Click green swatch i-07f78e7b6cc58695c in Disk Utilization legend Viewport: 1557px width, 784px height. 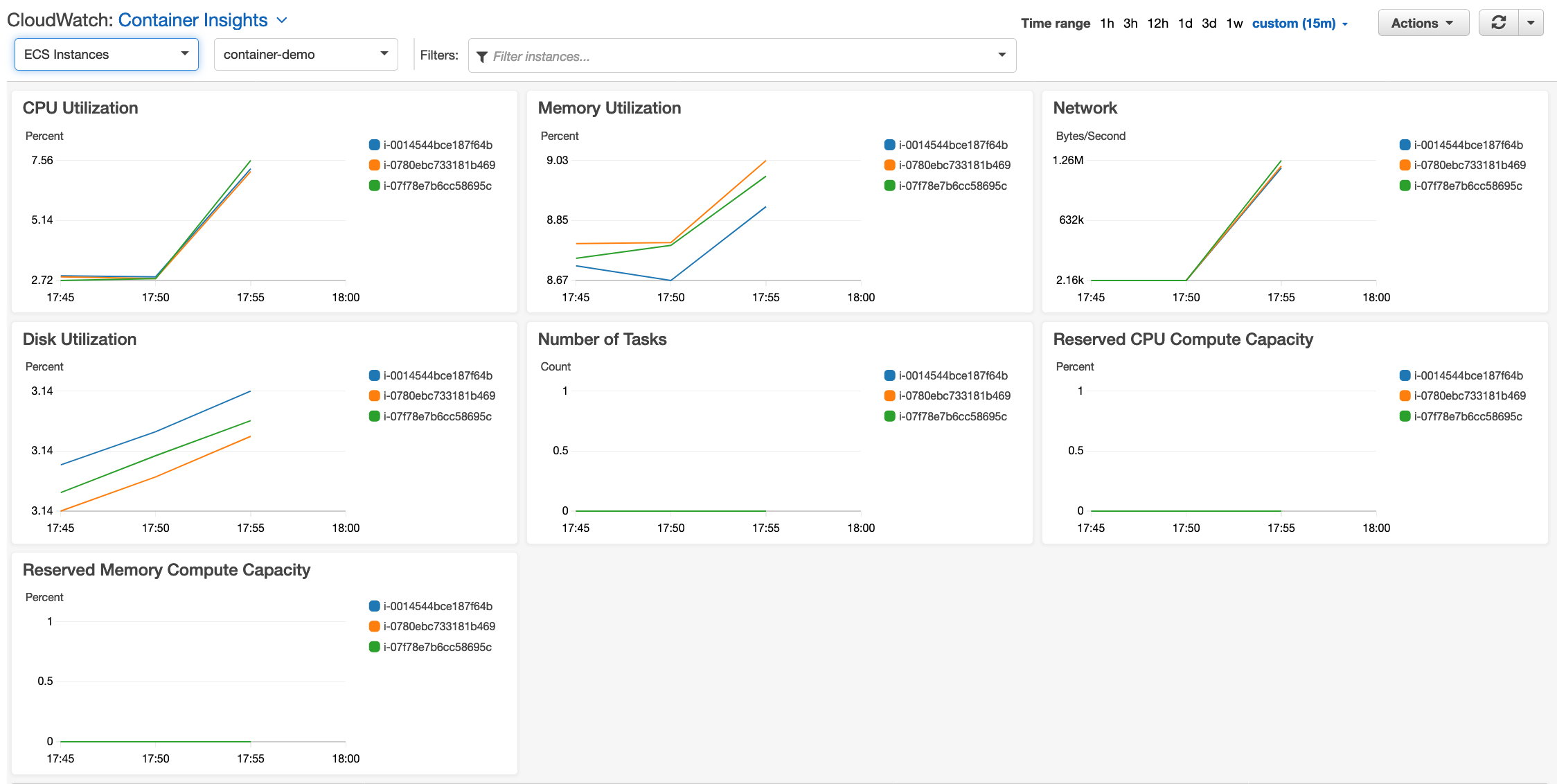click(374, 416)
